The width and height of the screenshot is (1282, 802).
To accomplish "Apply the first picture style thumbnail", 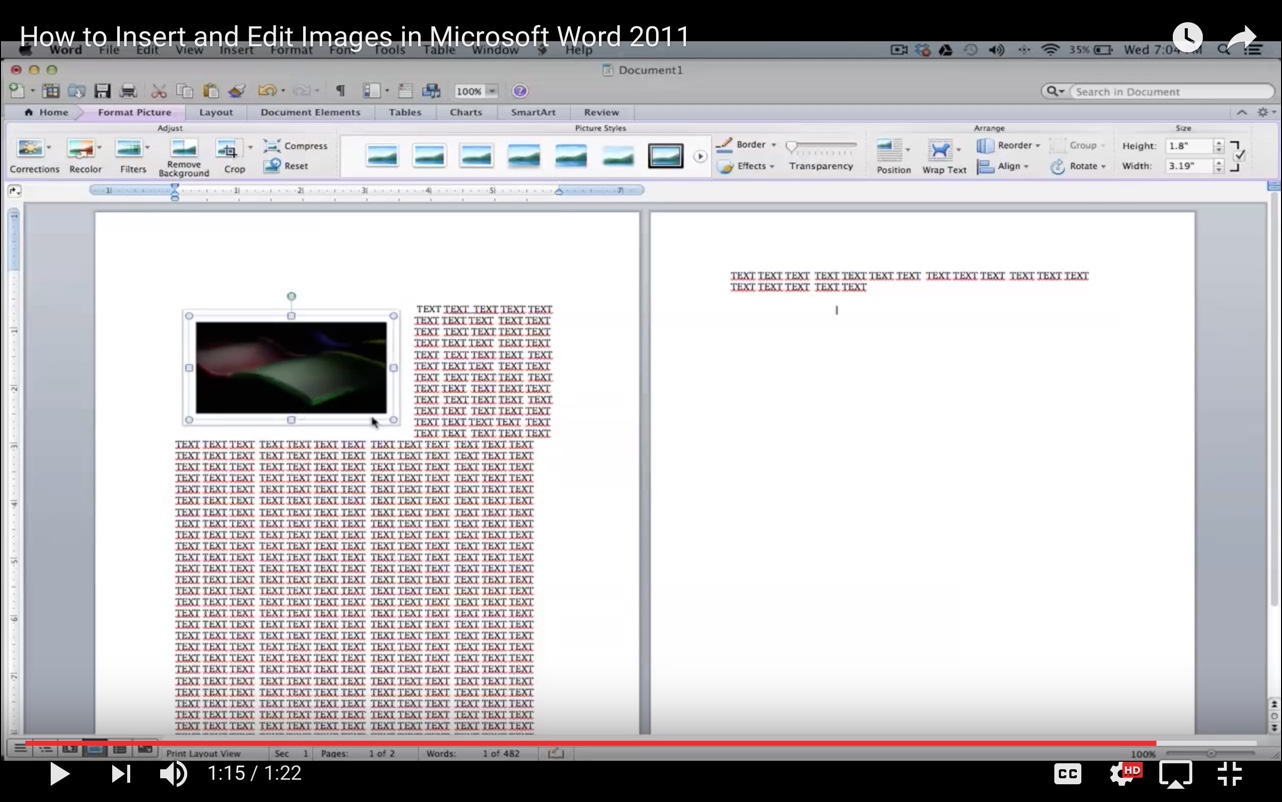I will coord(382,155).
